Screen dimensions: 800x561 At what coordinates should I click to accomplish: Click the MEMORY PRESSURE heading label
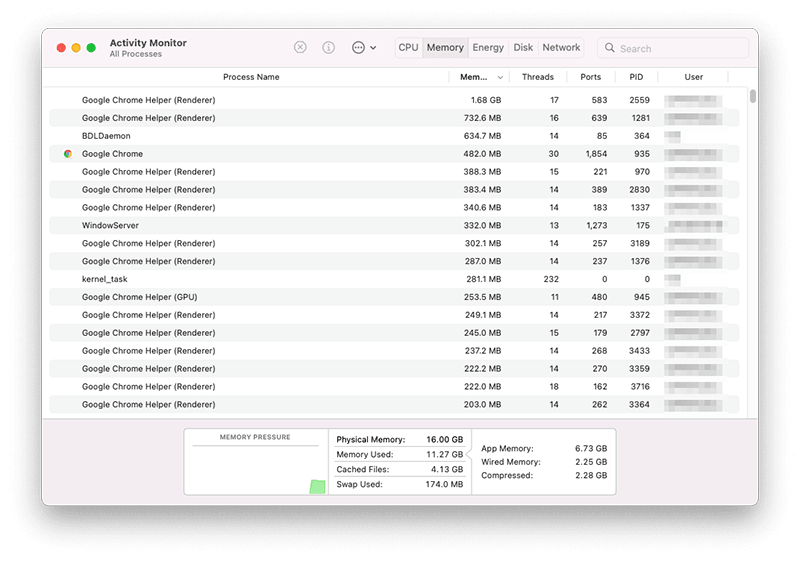pos(255,437)
